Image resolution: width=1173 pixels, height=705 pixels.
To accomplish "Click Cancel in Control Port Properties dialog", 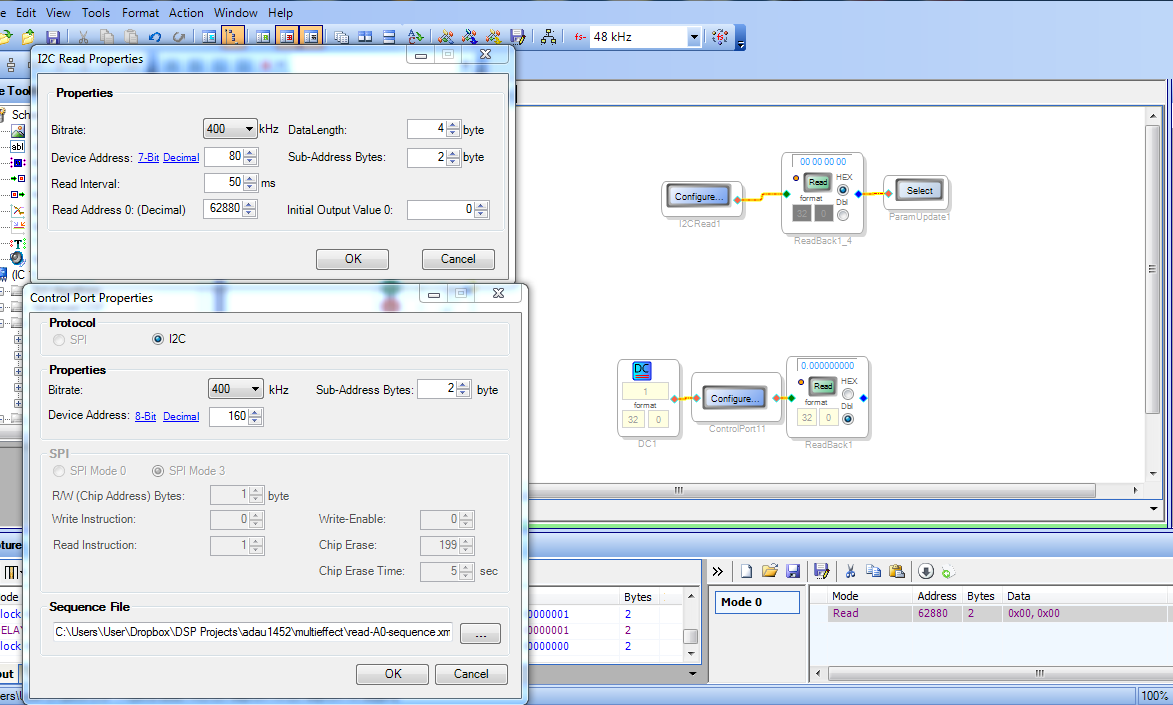I will (x=471, y=674).
